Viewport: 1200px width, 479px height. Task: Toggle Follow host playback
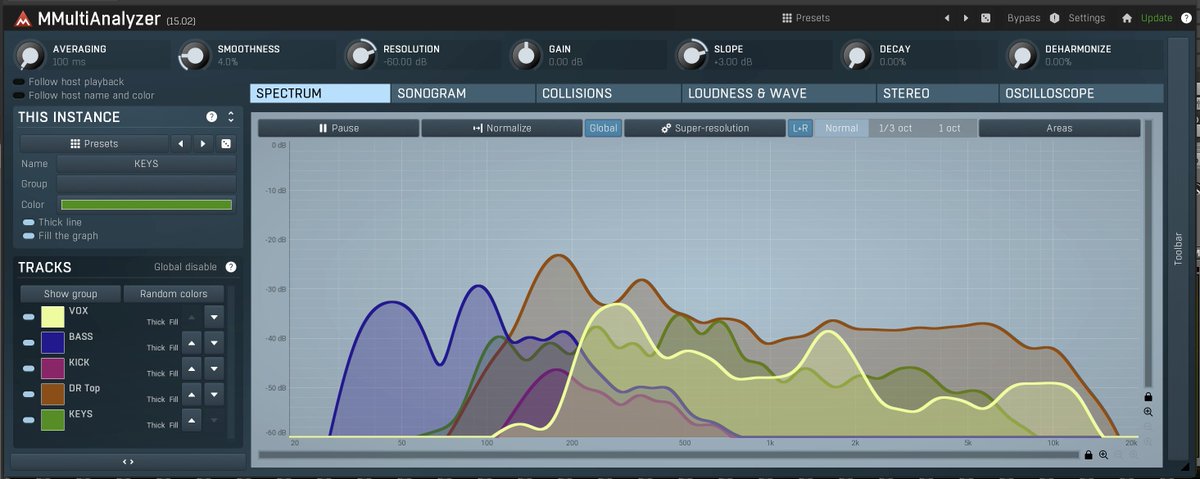coord(19,82)
